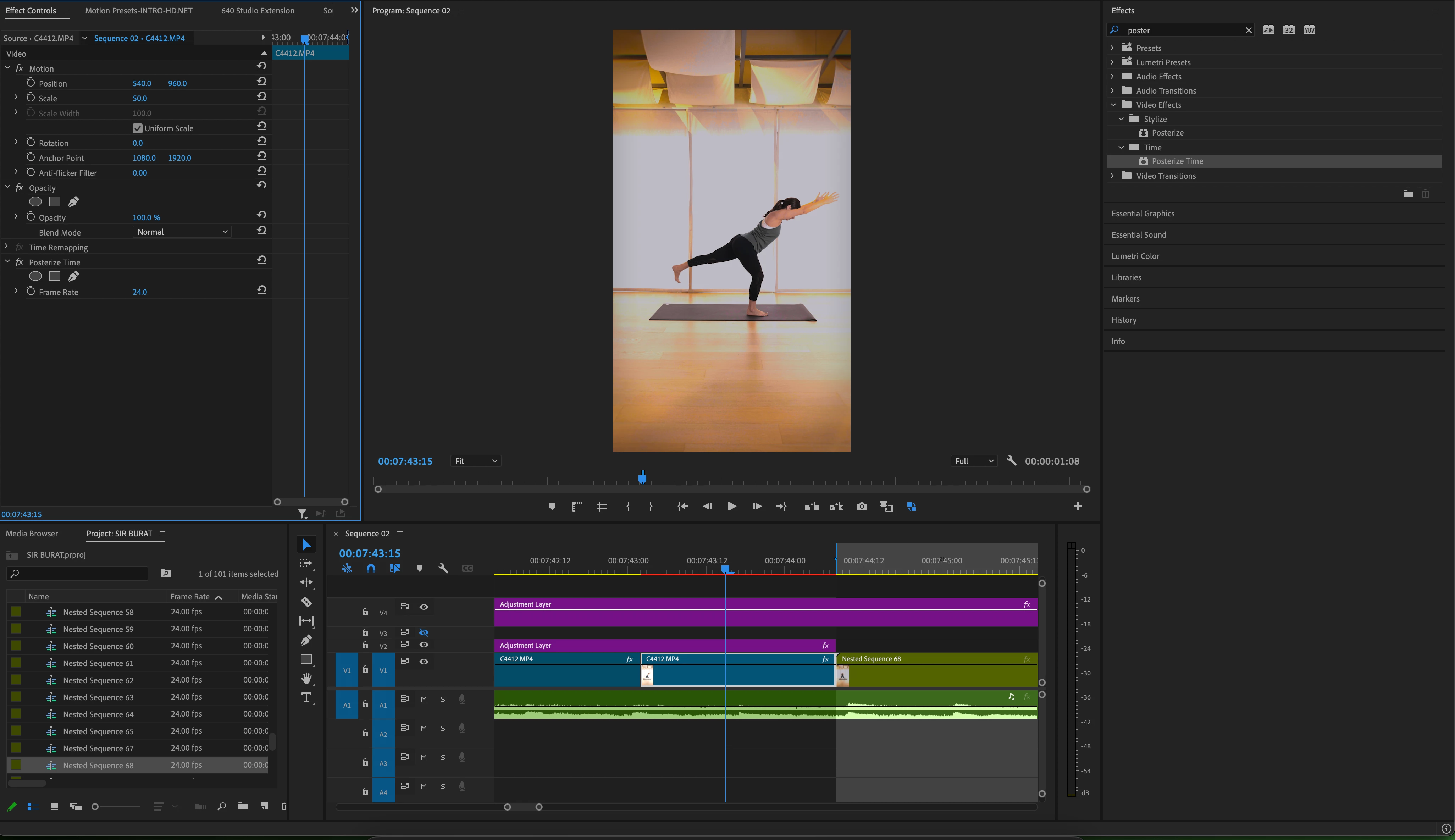Mute audio track A1
Image resolution: width=1455 pixels, height=840 pixels.
[x=424, y=699]
